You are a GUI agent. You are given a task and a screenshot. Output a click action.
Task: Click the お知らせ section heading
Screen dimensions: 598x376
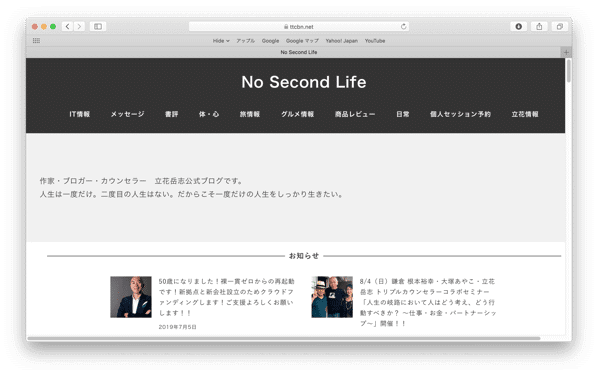coord(304,256)
